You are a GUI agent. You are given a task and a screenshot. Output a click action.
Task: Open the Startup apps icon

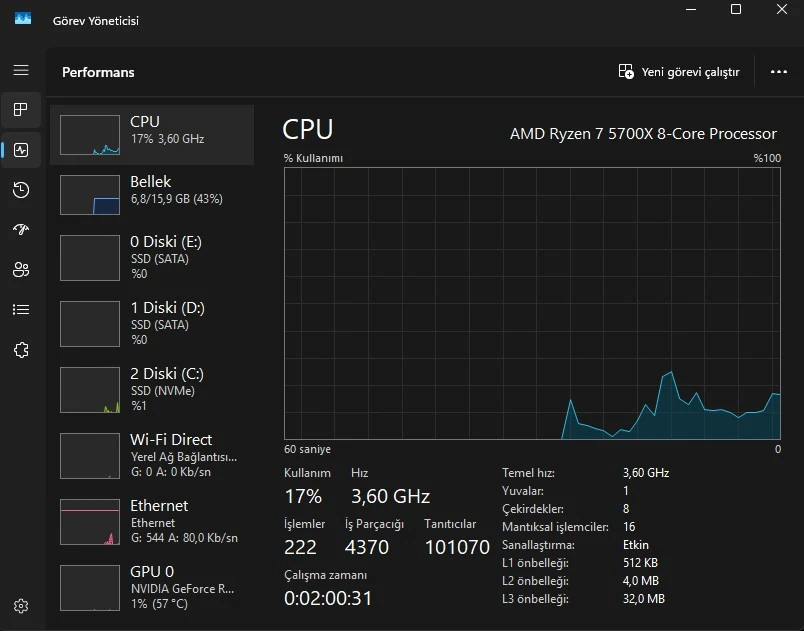(x=21, y=230)
